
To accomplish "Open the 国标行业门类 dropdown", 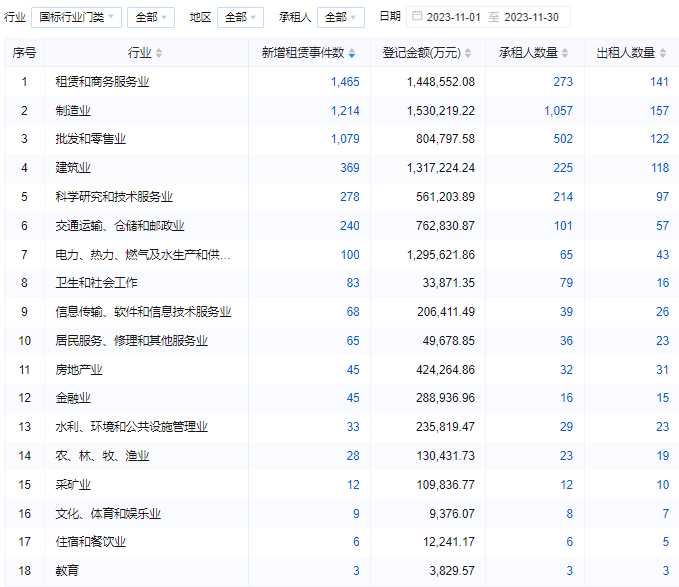I will 76,17.
